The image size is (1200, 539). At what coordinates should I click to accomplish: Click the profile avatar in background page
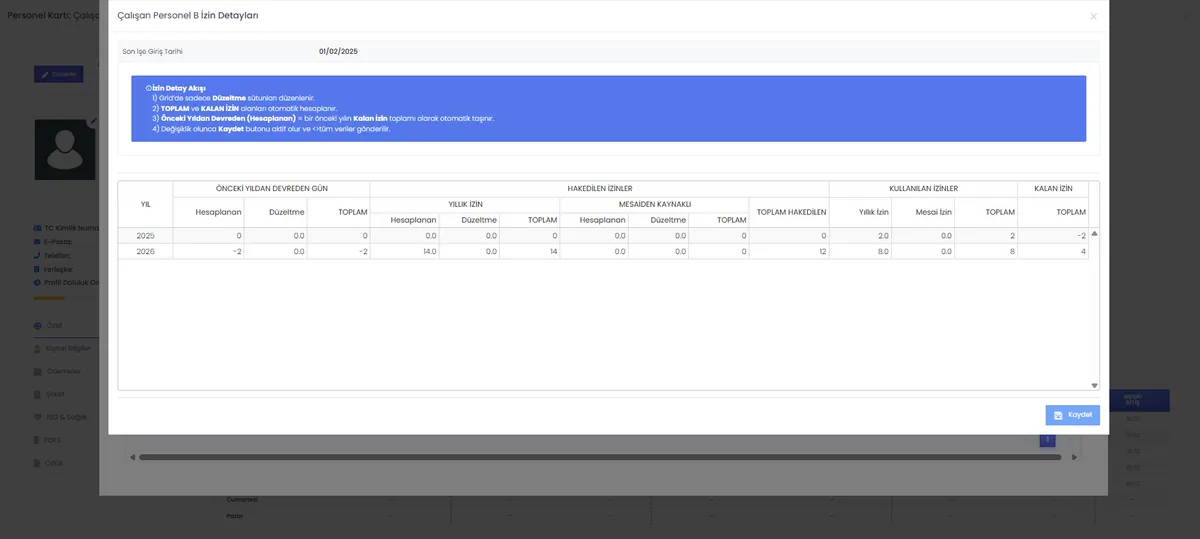point(65,150)
